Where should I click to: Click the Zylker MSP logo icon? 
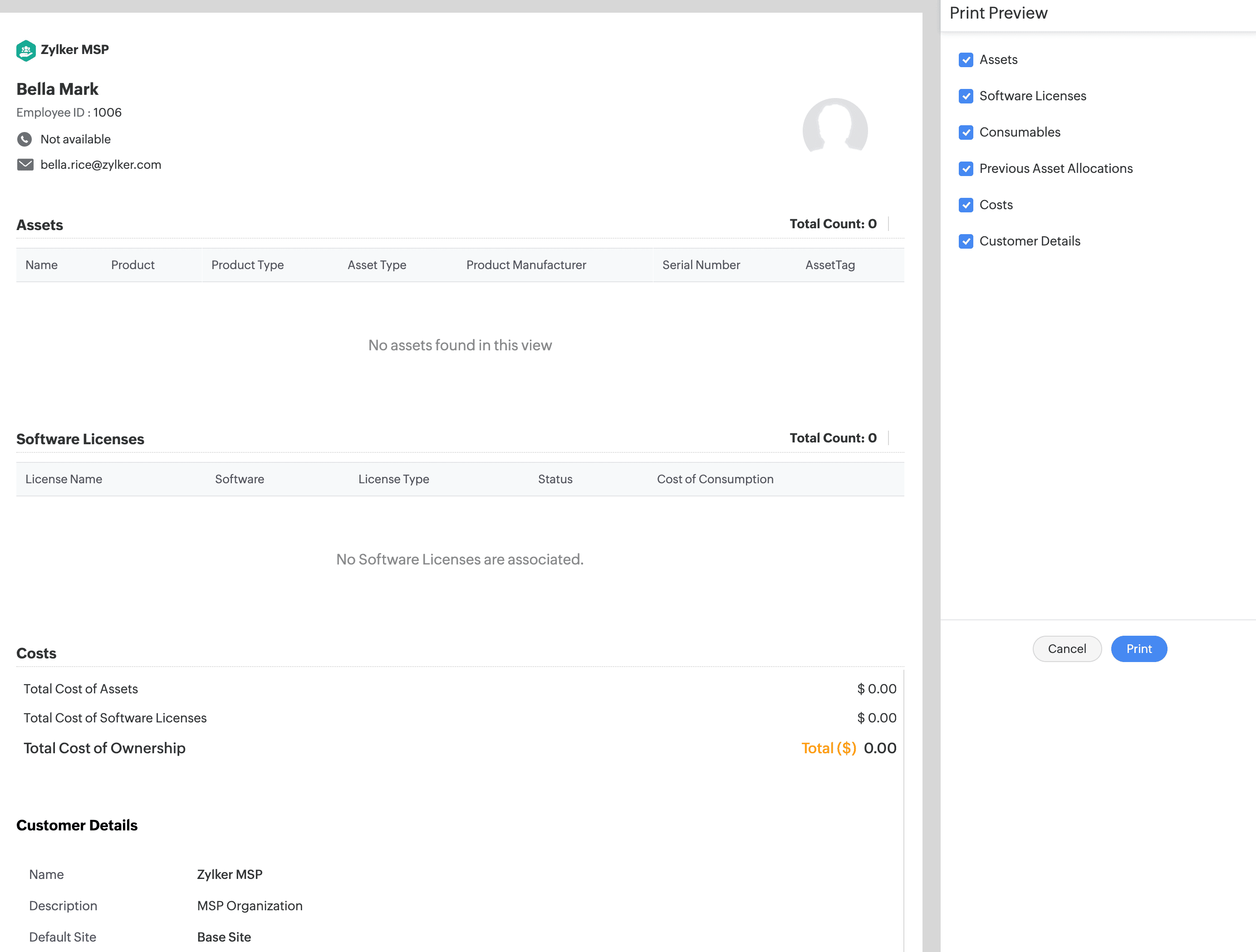point(25,50)
